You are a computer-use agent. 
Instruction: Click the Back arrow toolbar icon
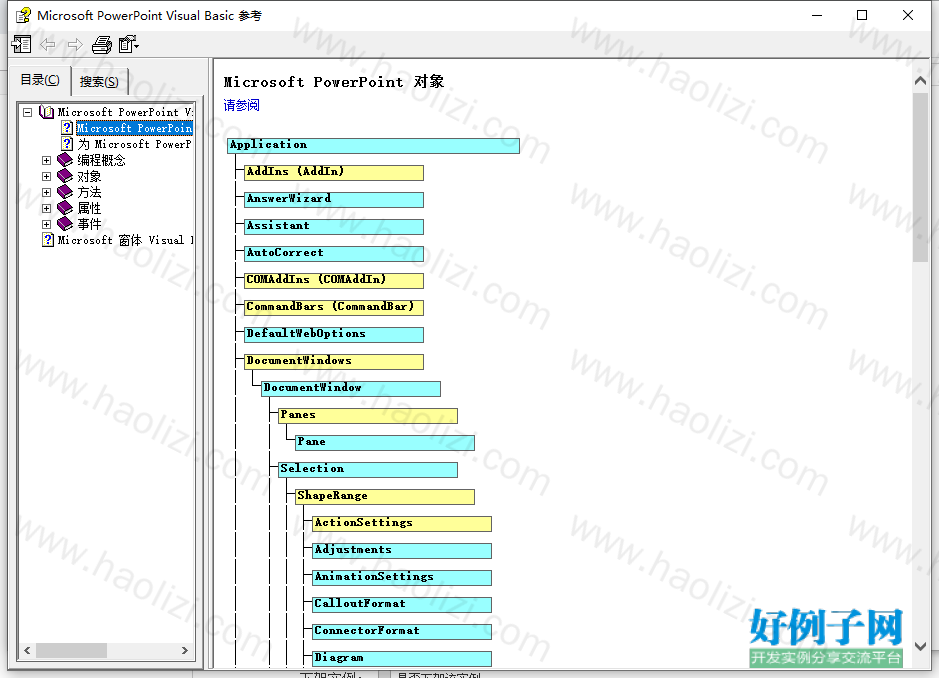tap(47, 44)
